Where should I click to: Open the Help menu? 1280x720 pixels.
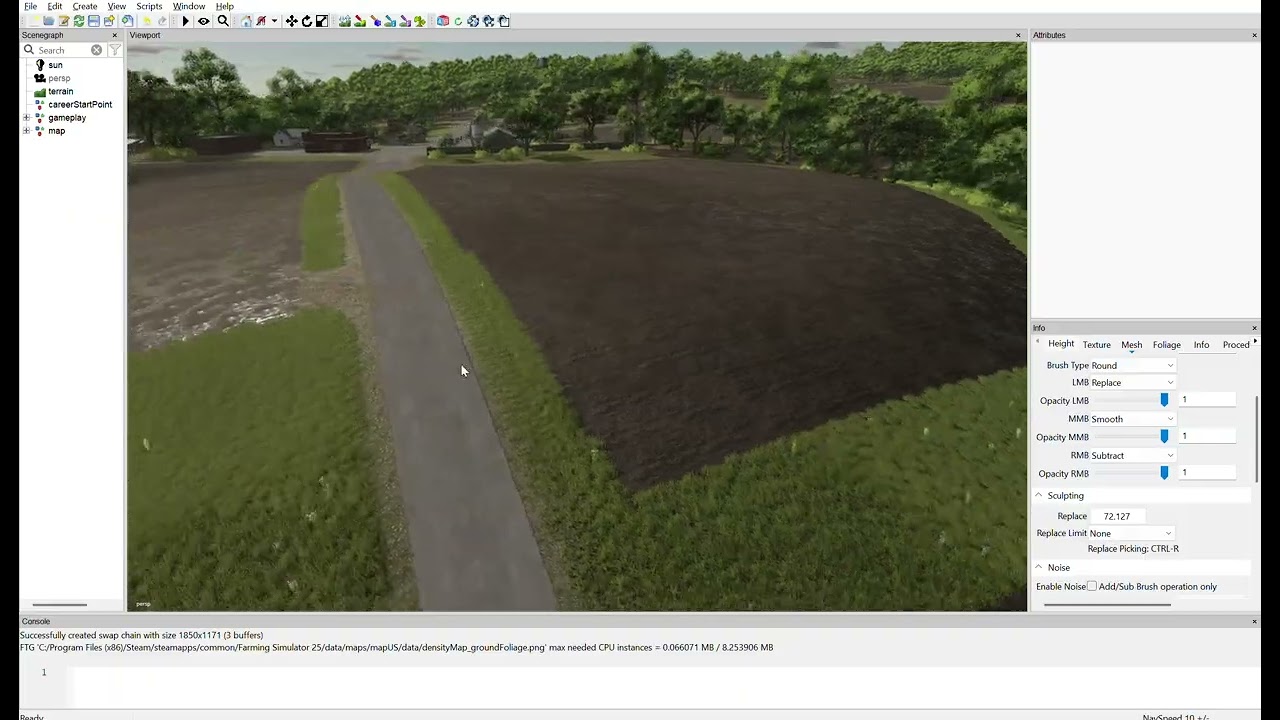pyautogui.click(x=225, y=6)
